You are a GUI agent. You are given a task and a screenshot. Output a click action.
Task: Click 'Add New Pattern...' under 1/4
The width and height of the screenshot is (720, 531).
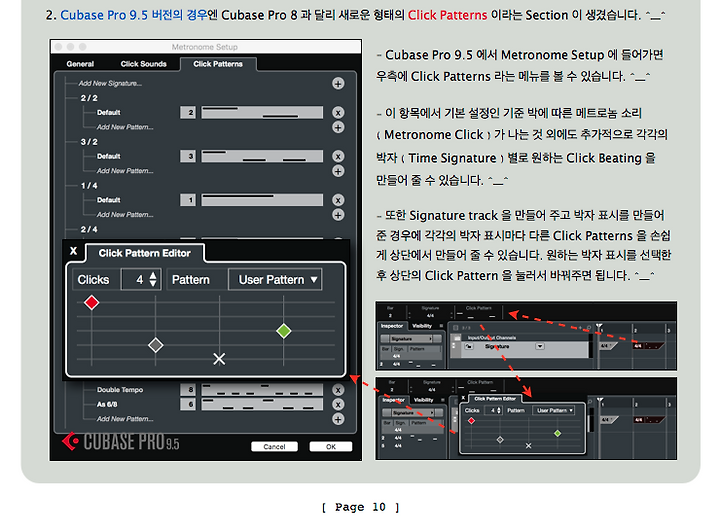125,215
